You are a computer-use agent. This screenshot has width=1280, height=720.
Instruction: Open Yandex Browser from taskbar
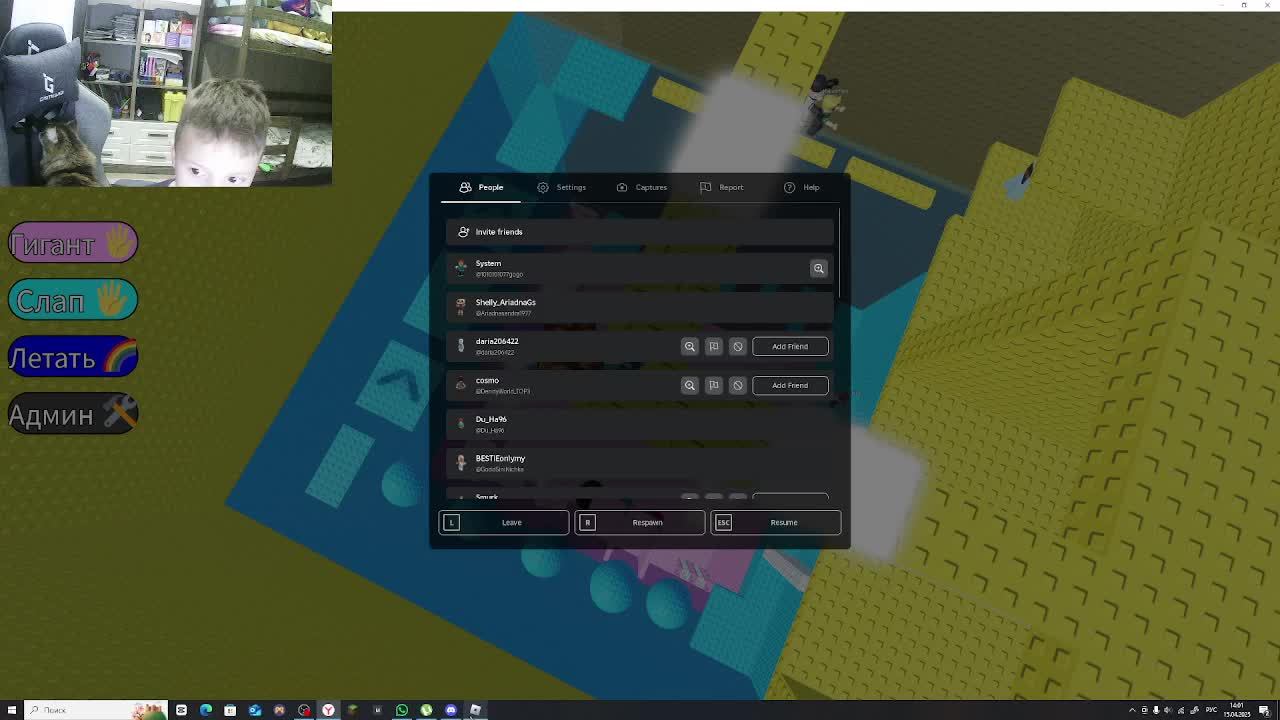click(x=328, y=710)
